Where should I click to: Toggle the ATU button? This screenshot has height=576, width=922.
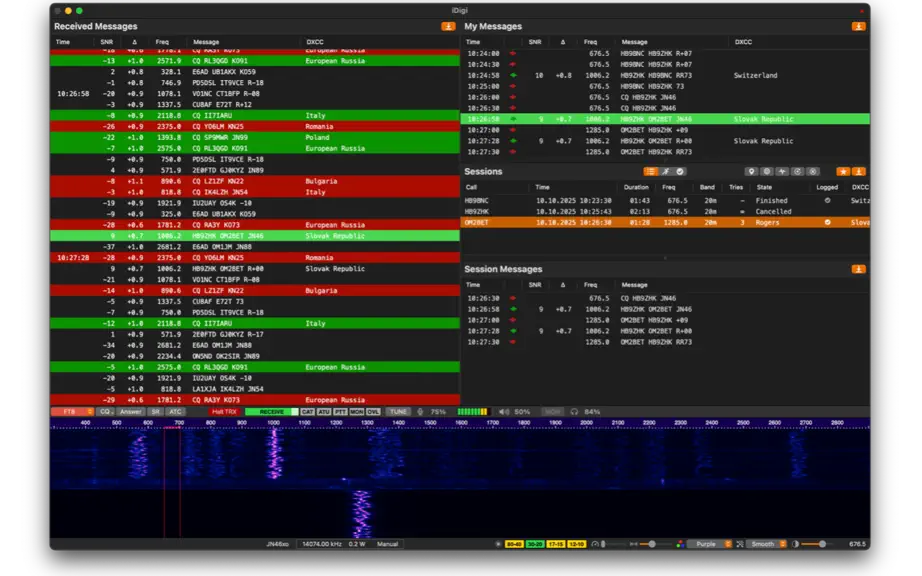[324, 412]
